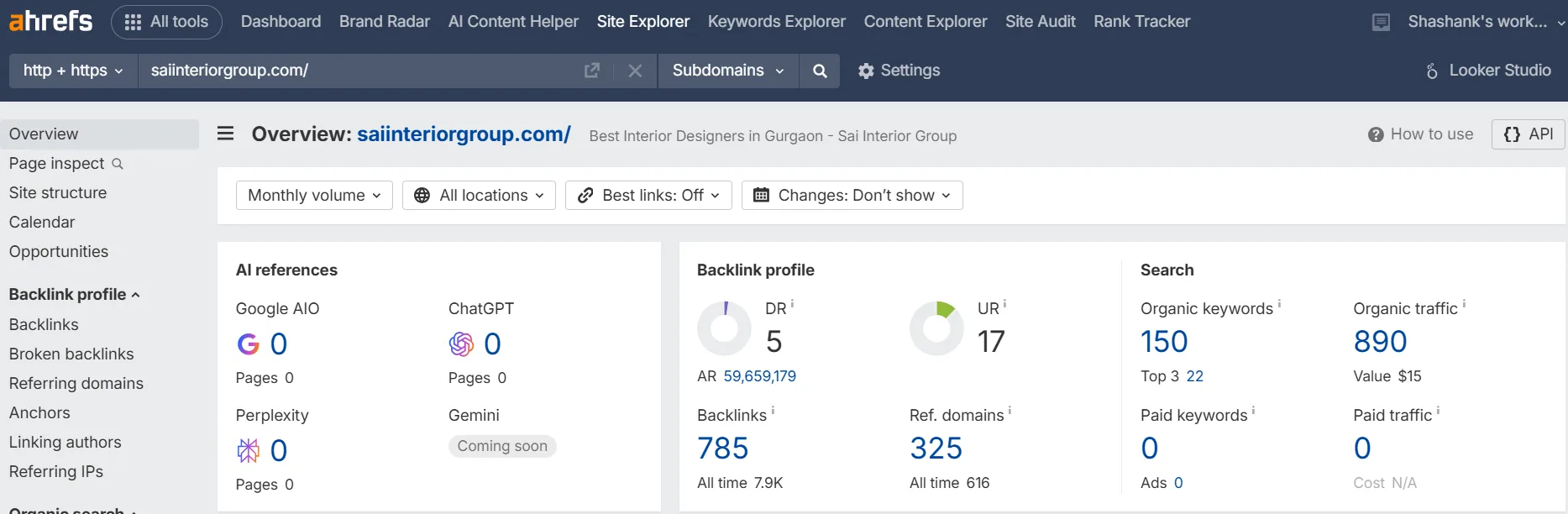Open Subdomains mode dropdown
This screenshot has width=1568, height=514.
tap(728, 71)
